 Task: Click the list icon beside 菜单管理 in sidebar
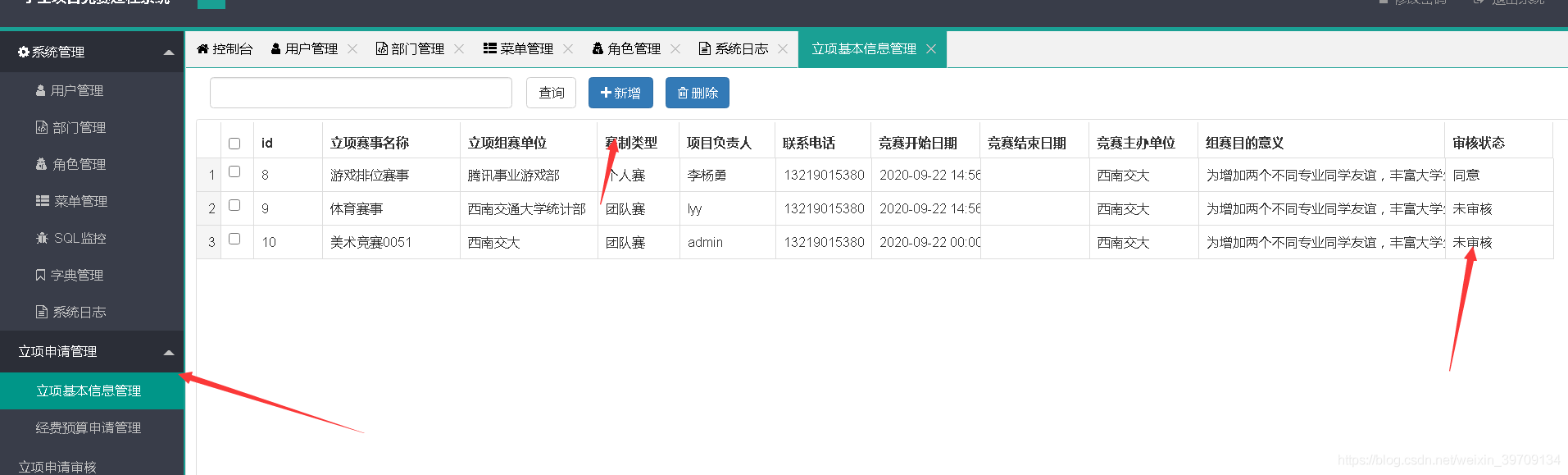[43, 201]
